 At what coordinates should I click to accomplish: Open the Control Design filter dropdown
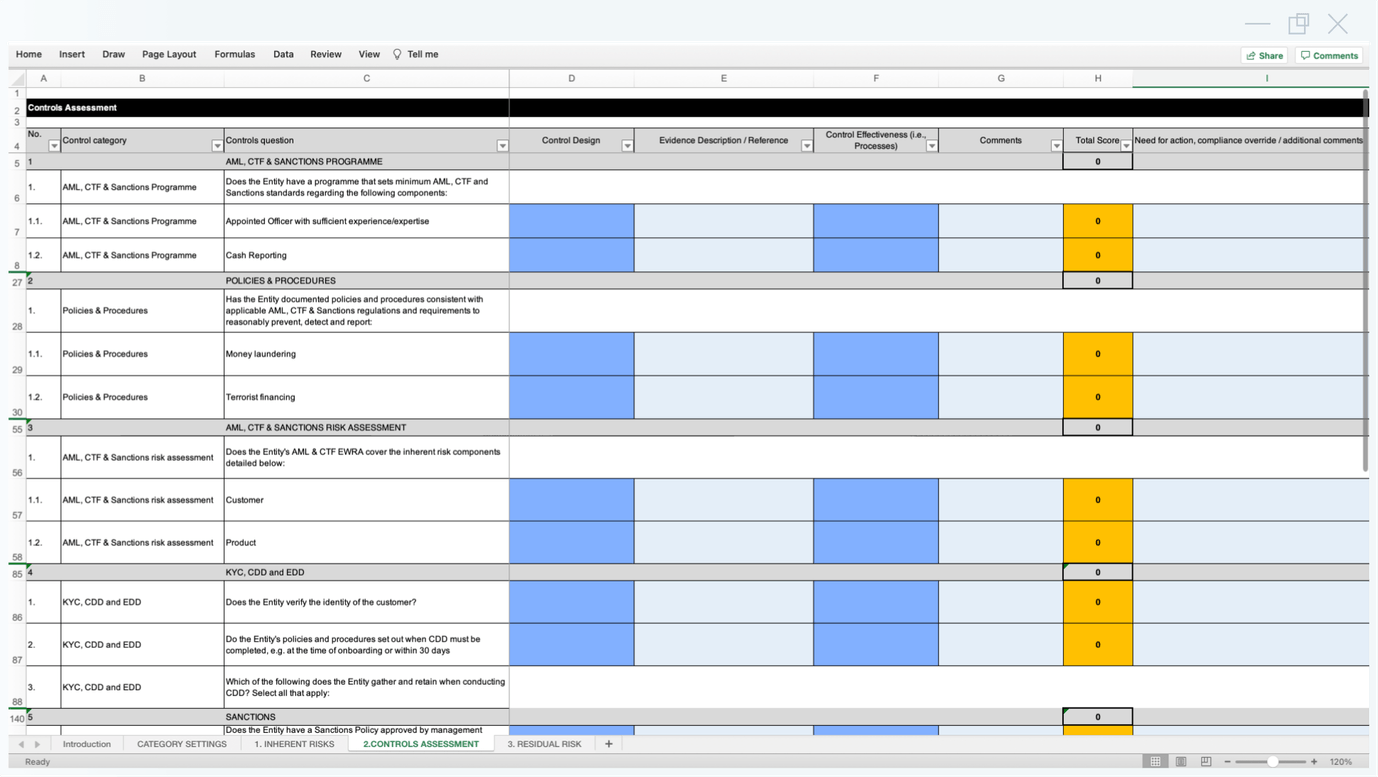click(x=626, y=145)
